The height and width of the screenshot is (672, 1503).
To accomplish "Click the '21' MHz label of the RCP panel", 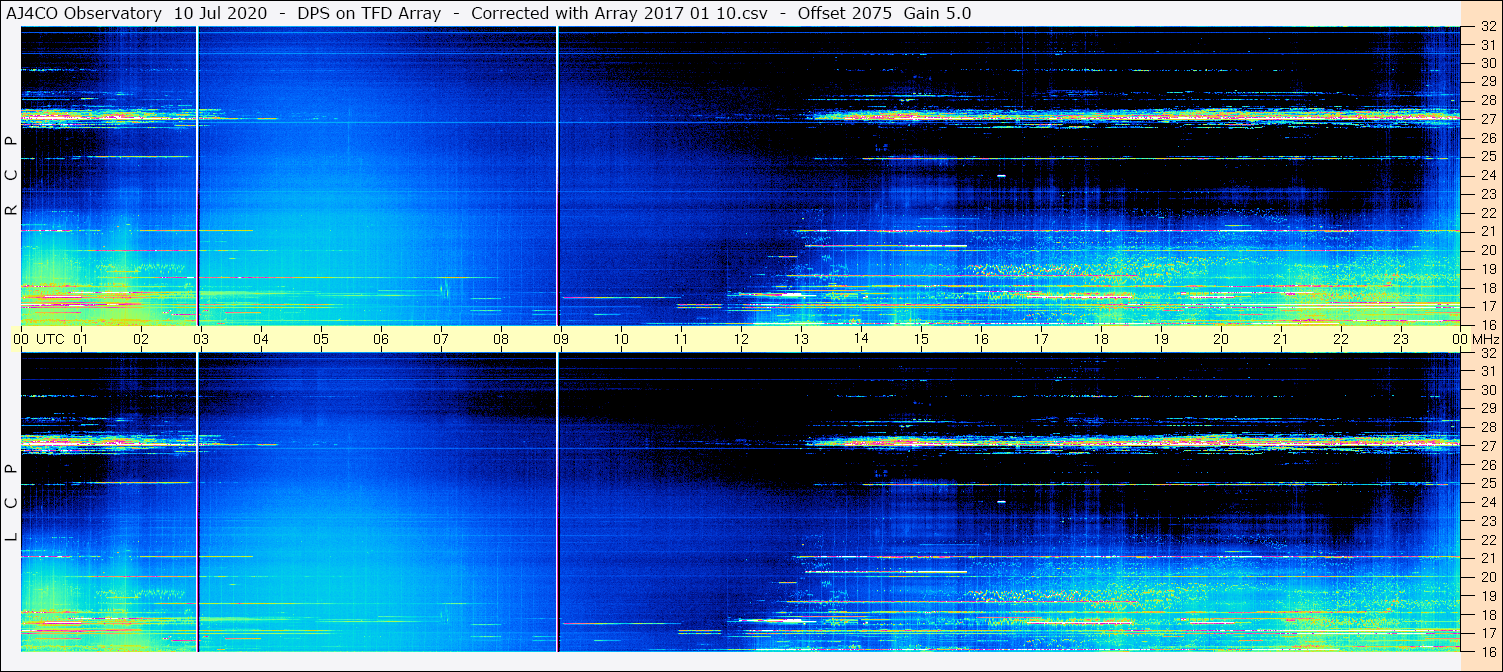I will (x=1487, y=231).
